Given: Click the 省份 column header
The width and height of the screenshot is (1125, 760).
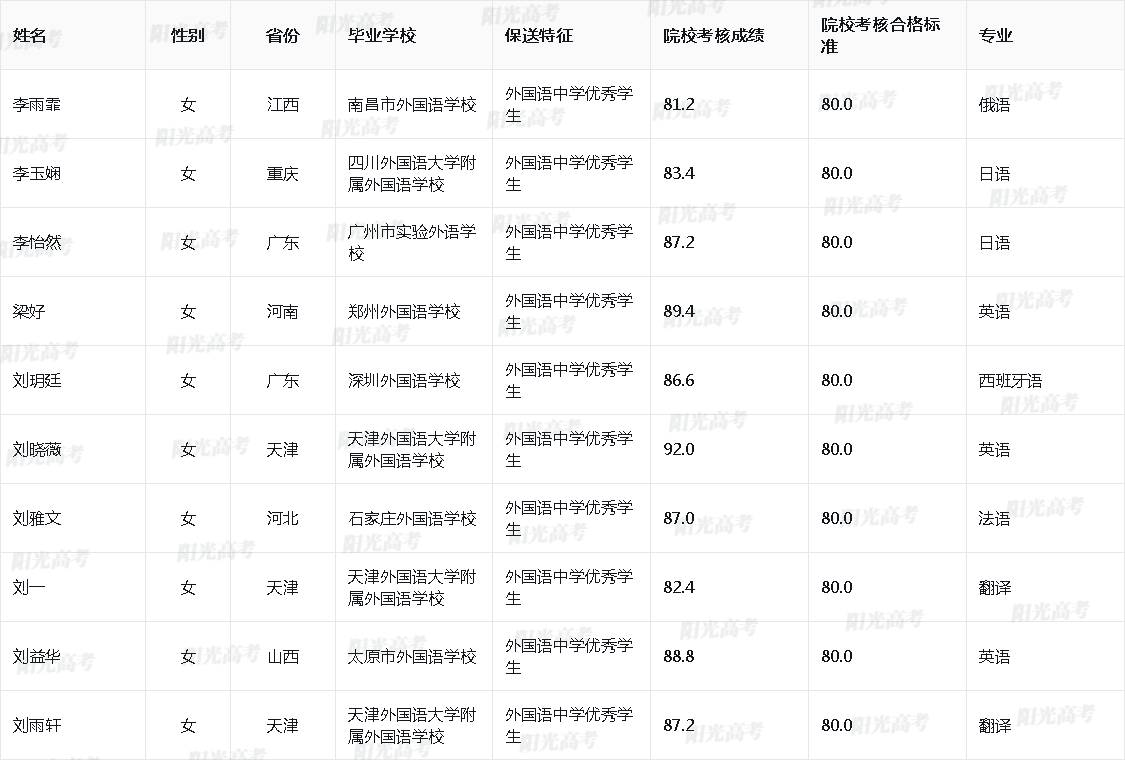Looking at the screenshot, I should pos(282,36).
